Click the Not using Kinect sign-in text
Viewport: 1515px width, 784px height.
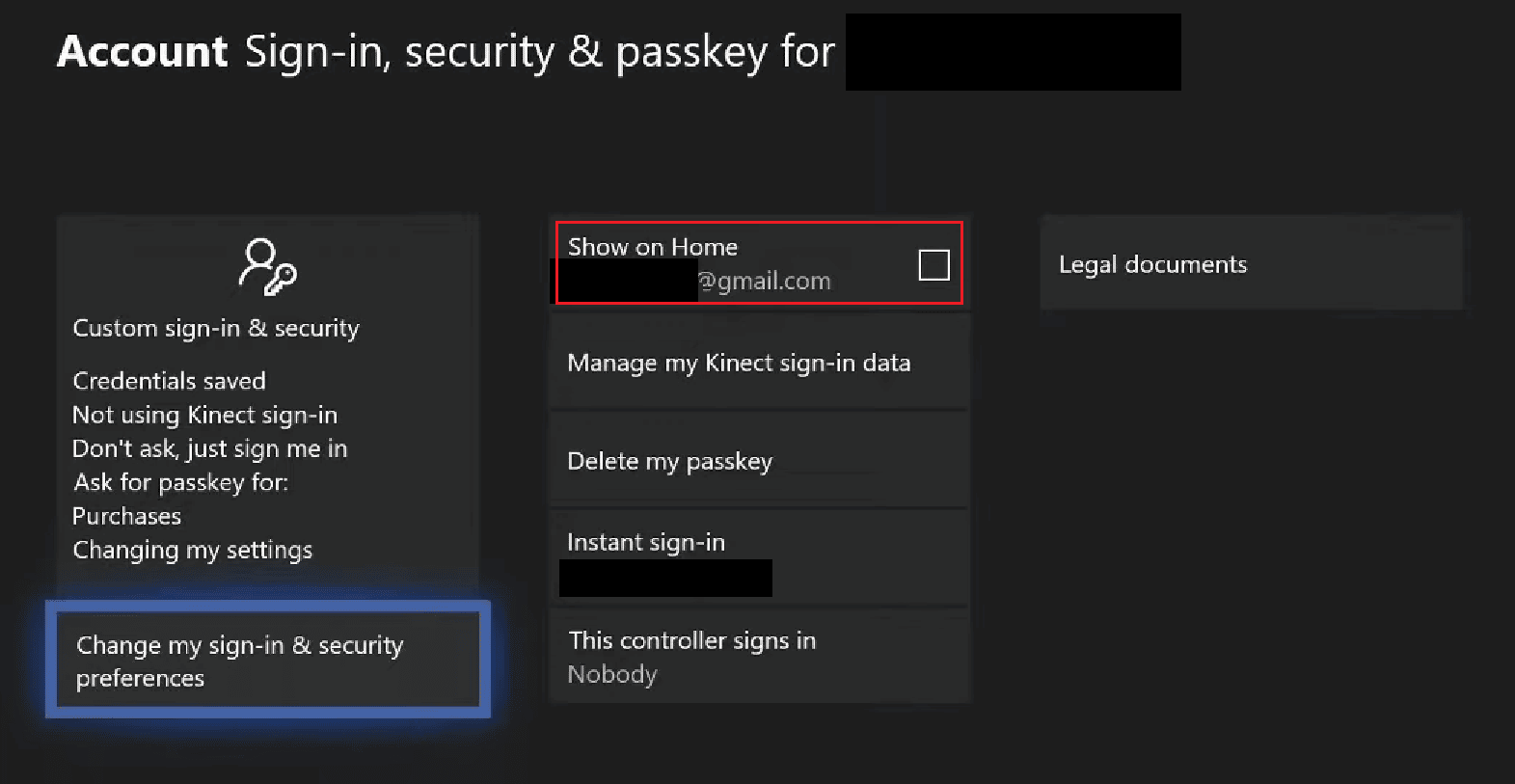[x=204, y=415]
